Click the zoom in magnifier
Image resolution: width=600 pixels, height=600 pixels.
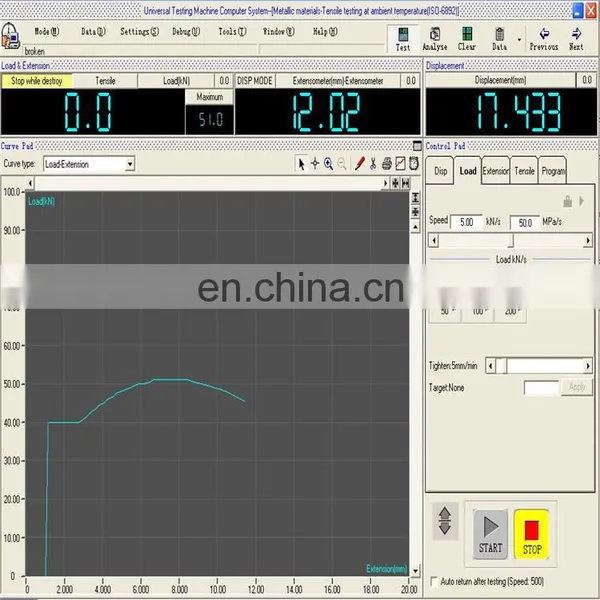328,164
